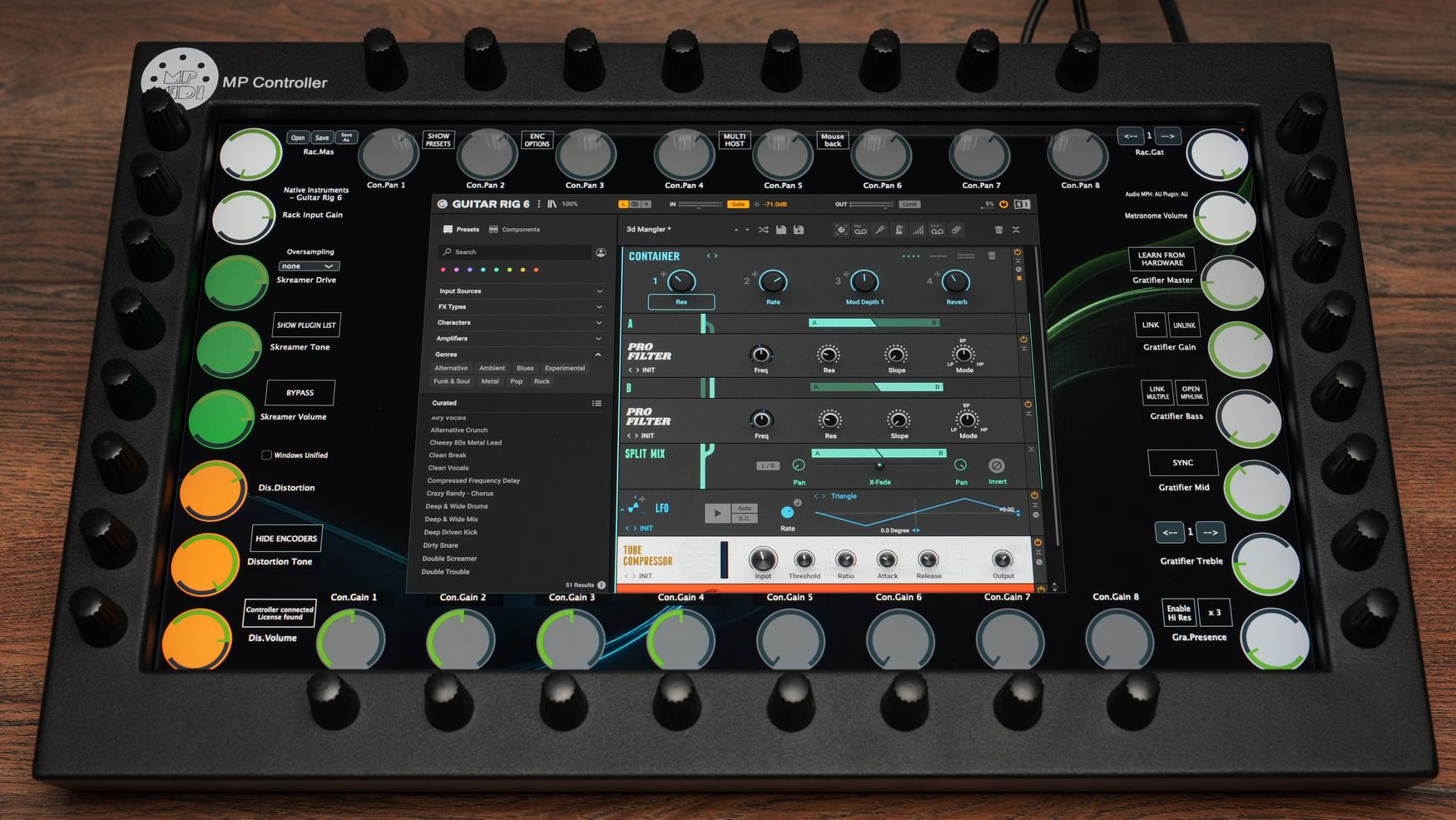Select the Funk & Soul genre tag
The height and width of the screenshot is (820, 1456).
click(452, 381)
